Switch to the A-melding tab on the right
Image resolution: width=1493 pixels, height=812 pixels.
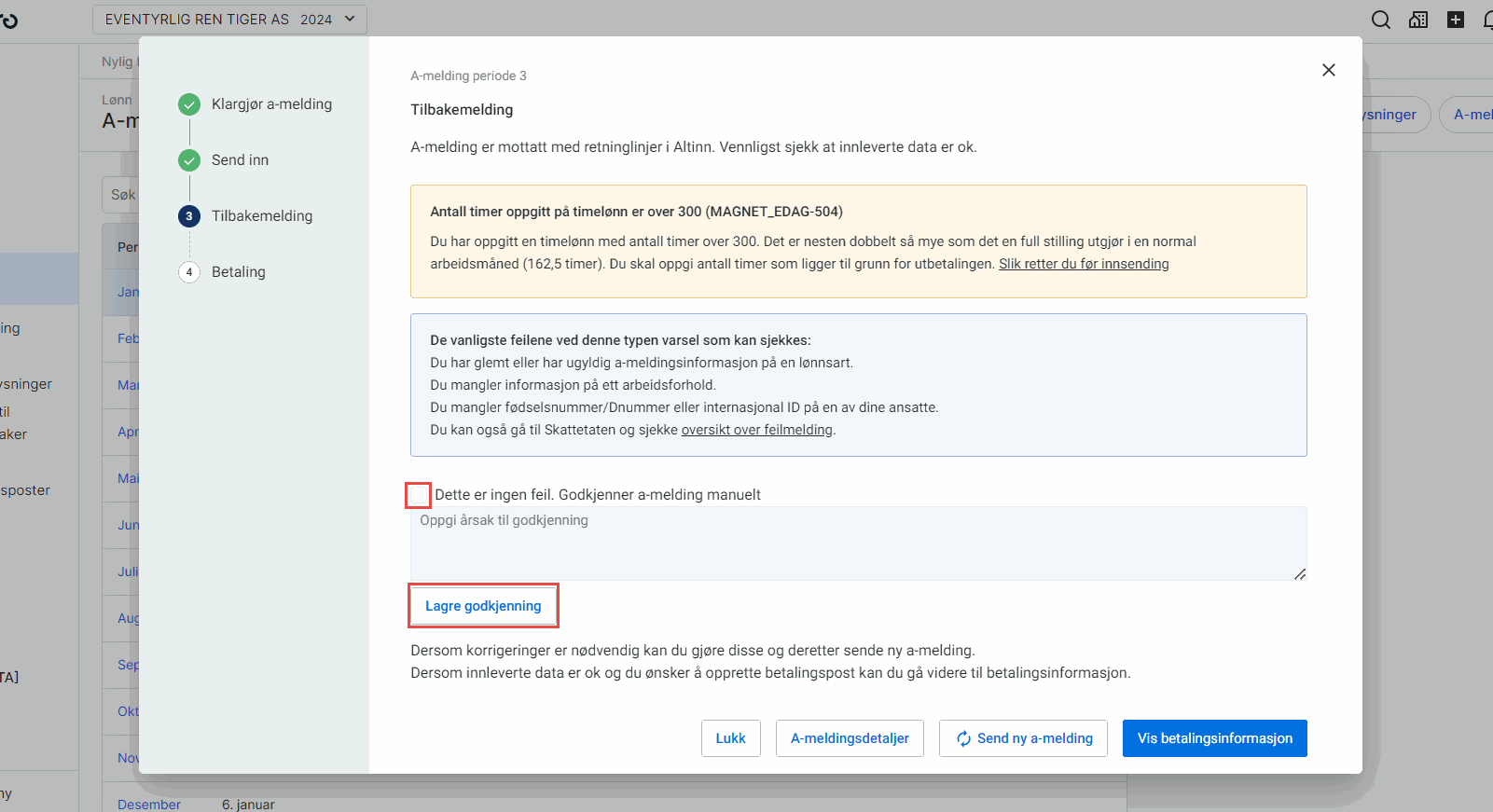1473,115
